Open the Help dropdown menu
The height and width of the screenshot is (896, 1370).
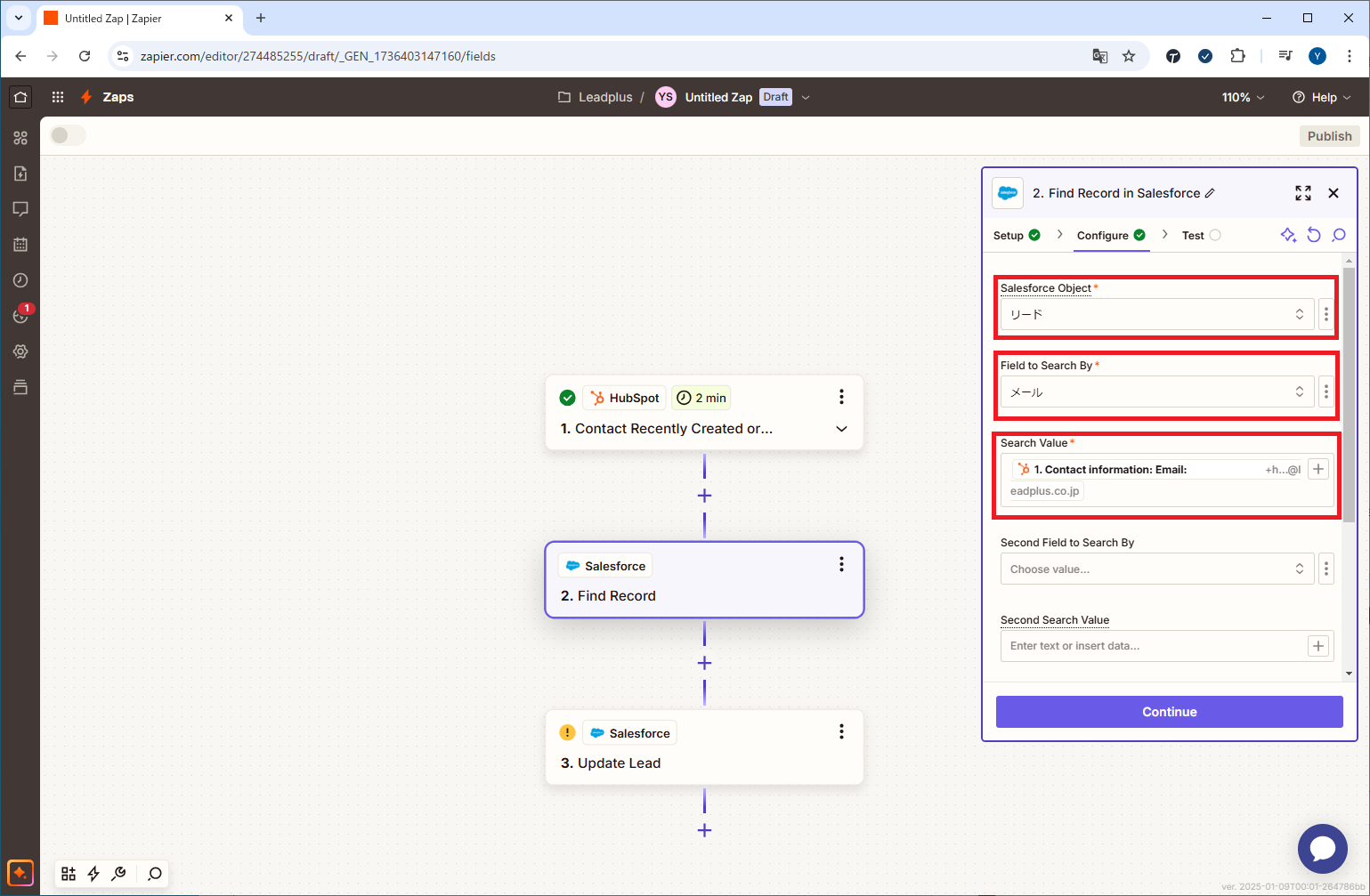1322,97
